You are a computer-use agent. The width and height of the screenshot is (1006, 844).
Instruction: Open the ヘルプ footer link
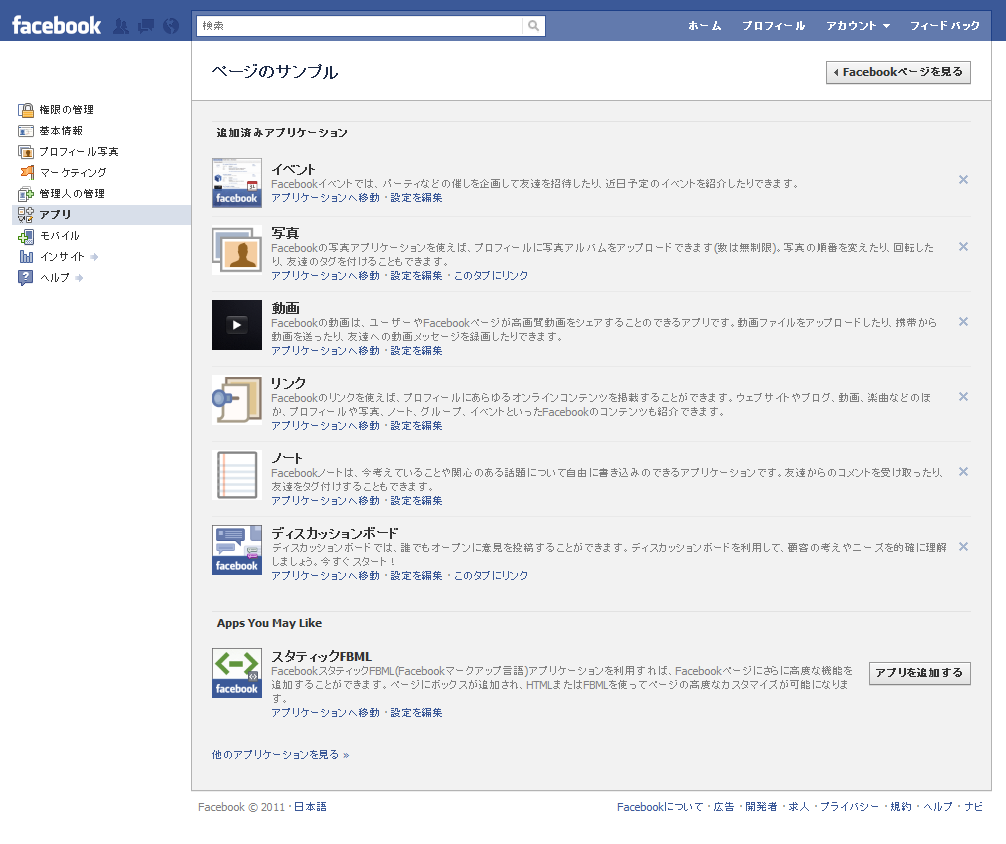(x=937, y=807)
